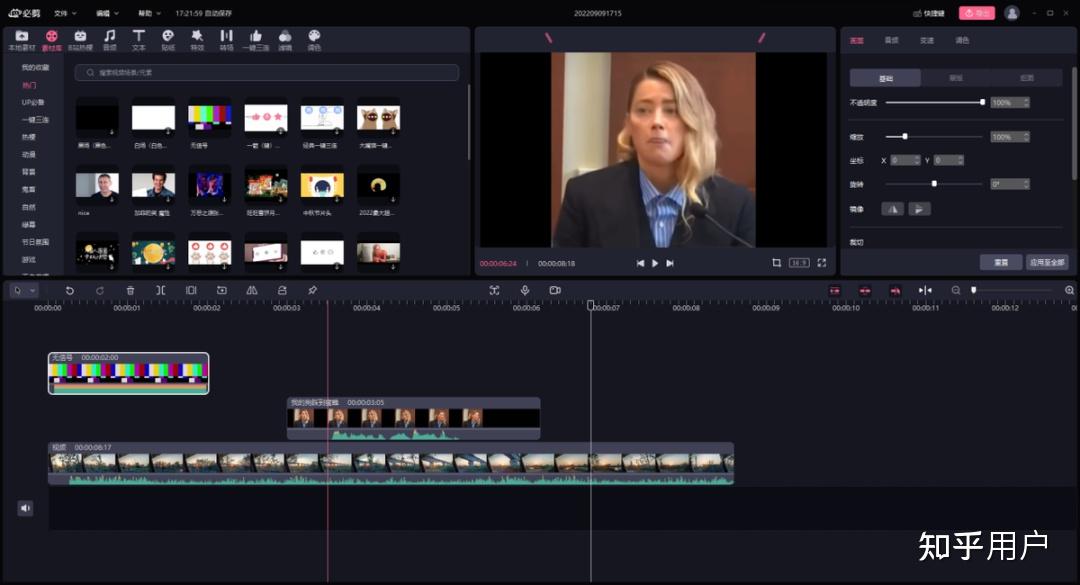1080x585 pixels.
Task: Mute the track with the speaker icon
Action: coord(25,508)
